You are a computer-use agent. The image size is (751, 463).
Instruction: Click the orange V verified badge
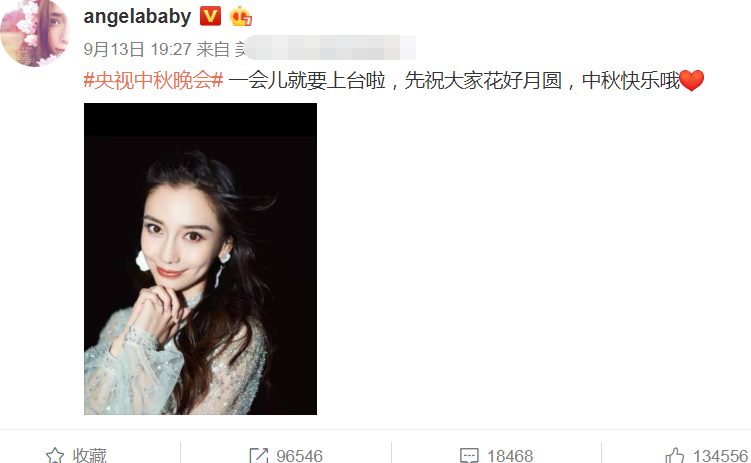(x=210, y=16)
